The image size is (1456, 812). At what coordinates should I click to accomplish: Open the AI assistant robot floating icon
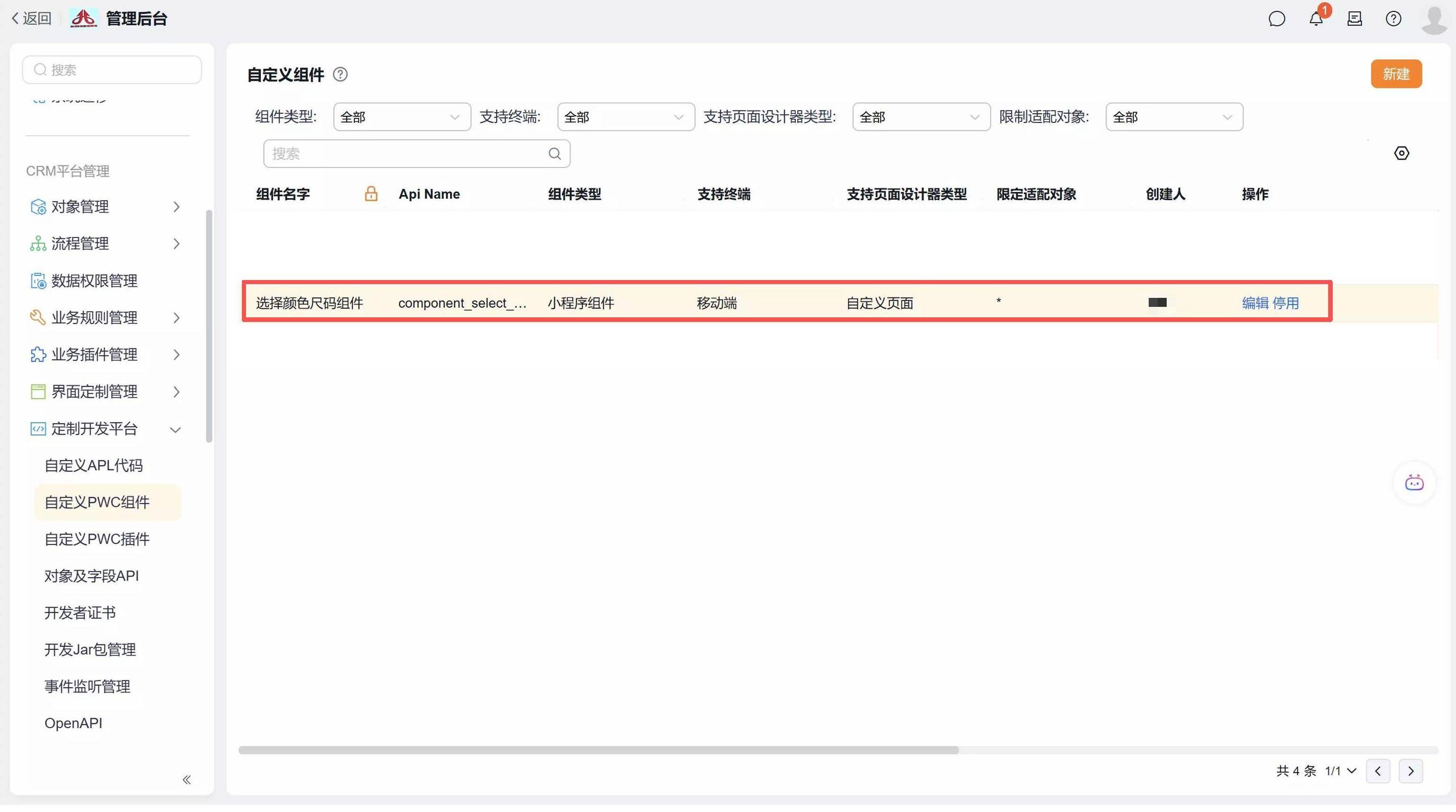pyautogui.click(x=1414, y=482)
